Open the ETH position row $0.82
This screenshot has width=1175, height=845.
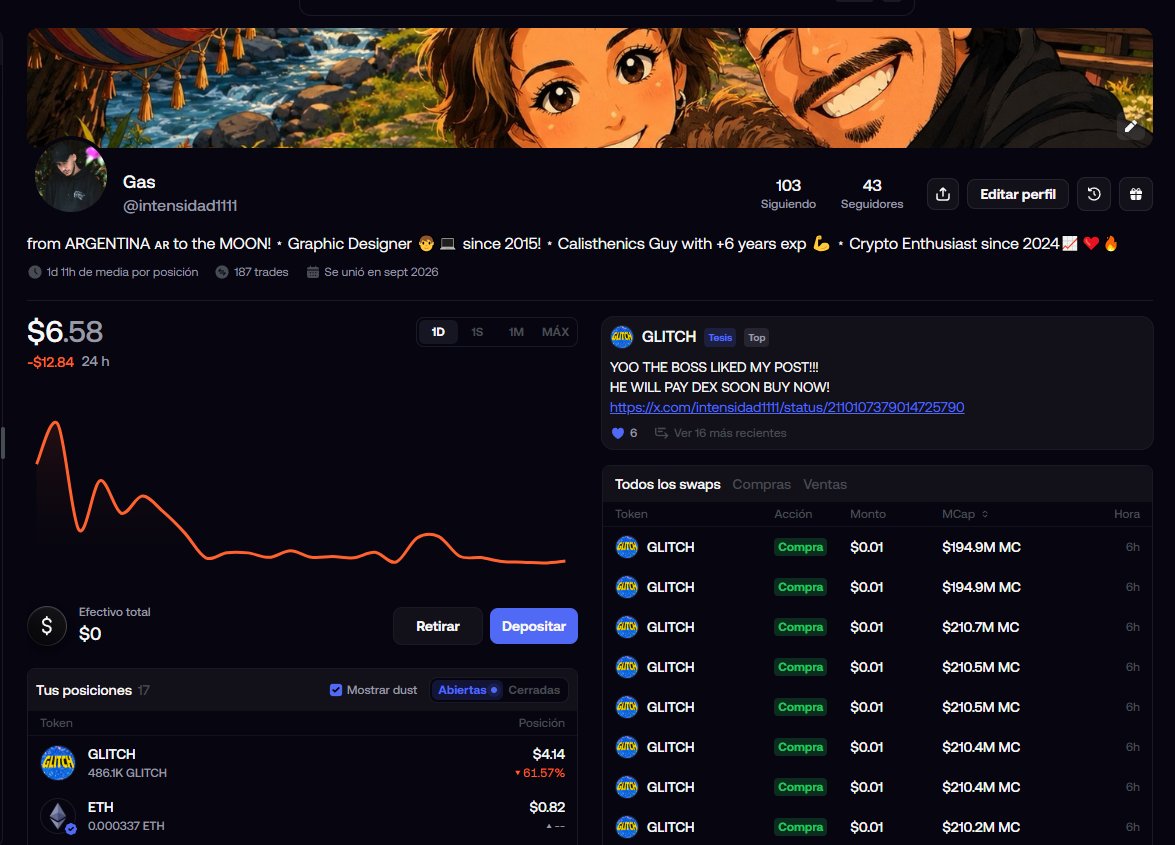(302, 816)
